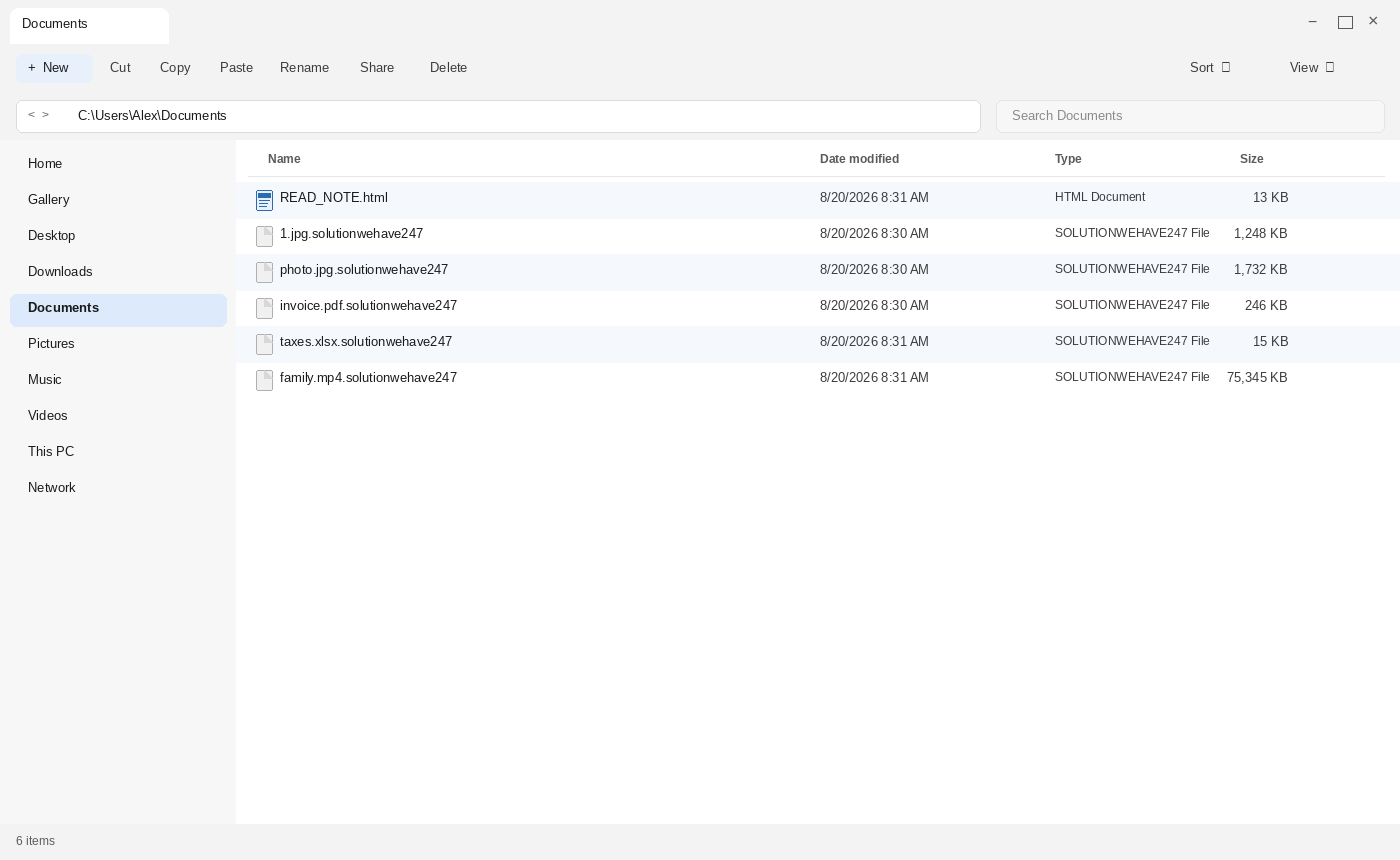Click Rename in the toolbar
The image size is (1400, 860).
tap(304, 68)
